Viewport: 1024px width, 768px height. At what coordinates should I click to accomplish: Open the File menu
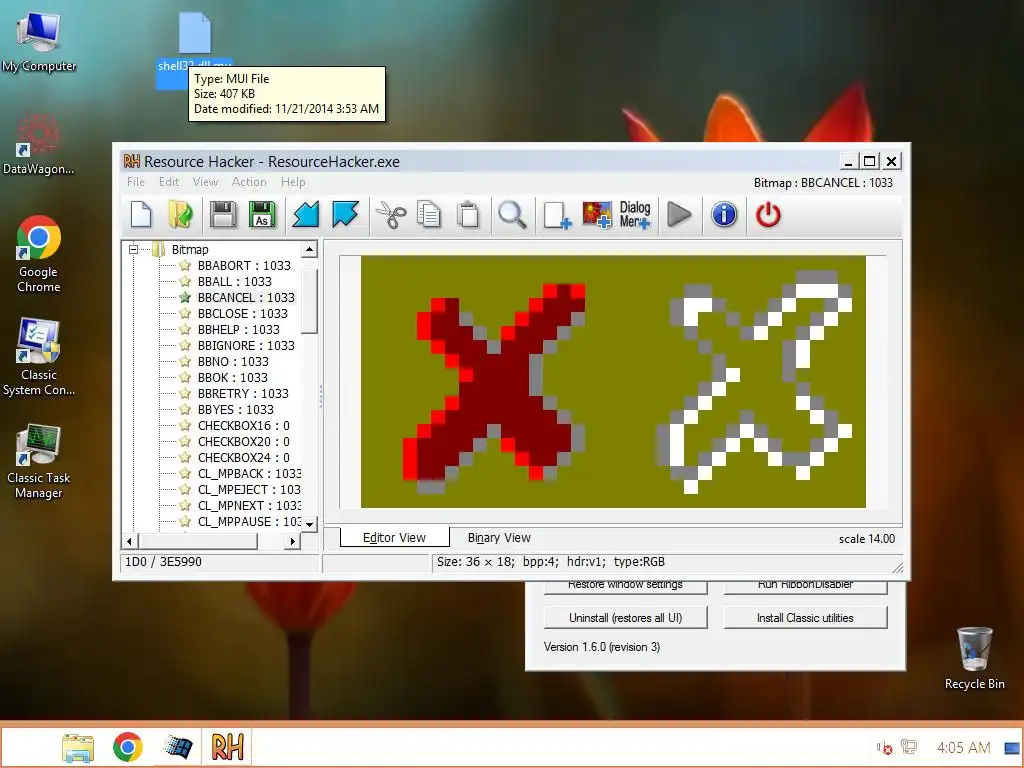tap(136, 182)
